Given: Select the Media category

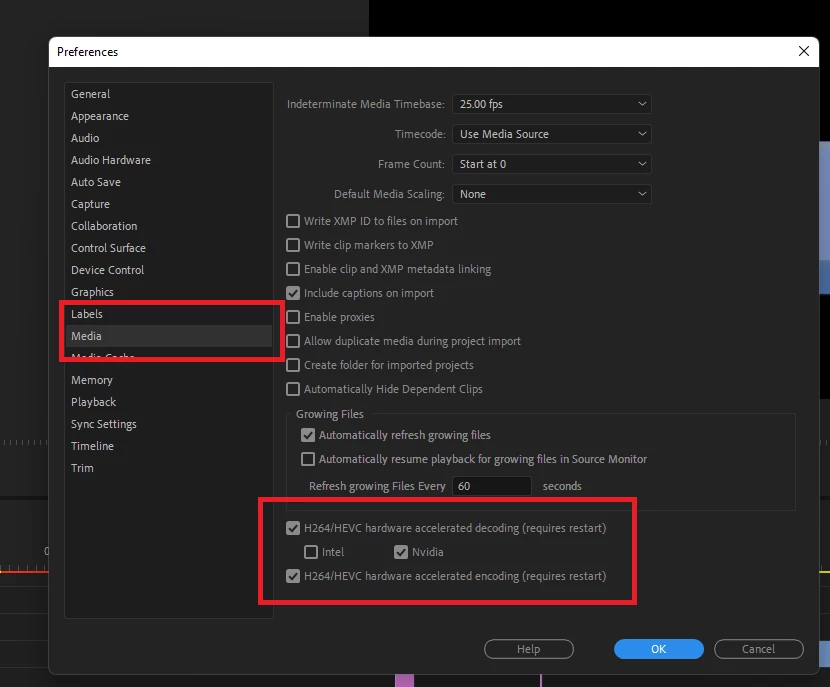Looking at the screenshot, I should 168,336.
